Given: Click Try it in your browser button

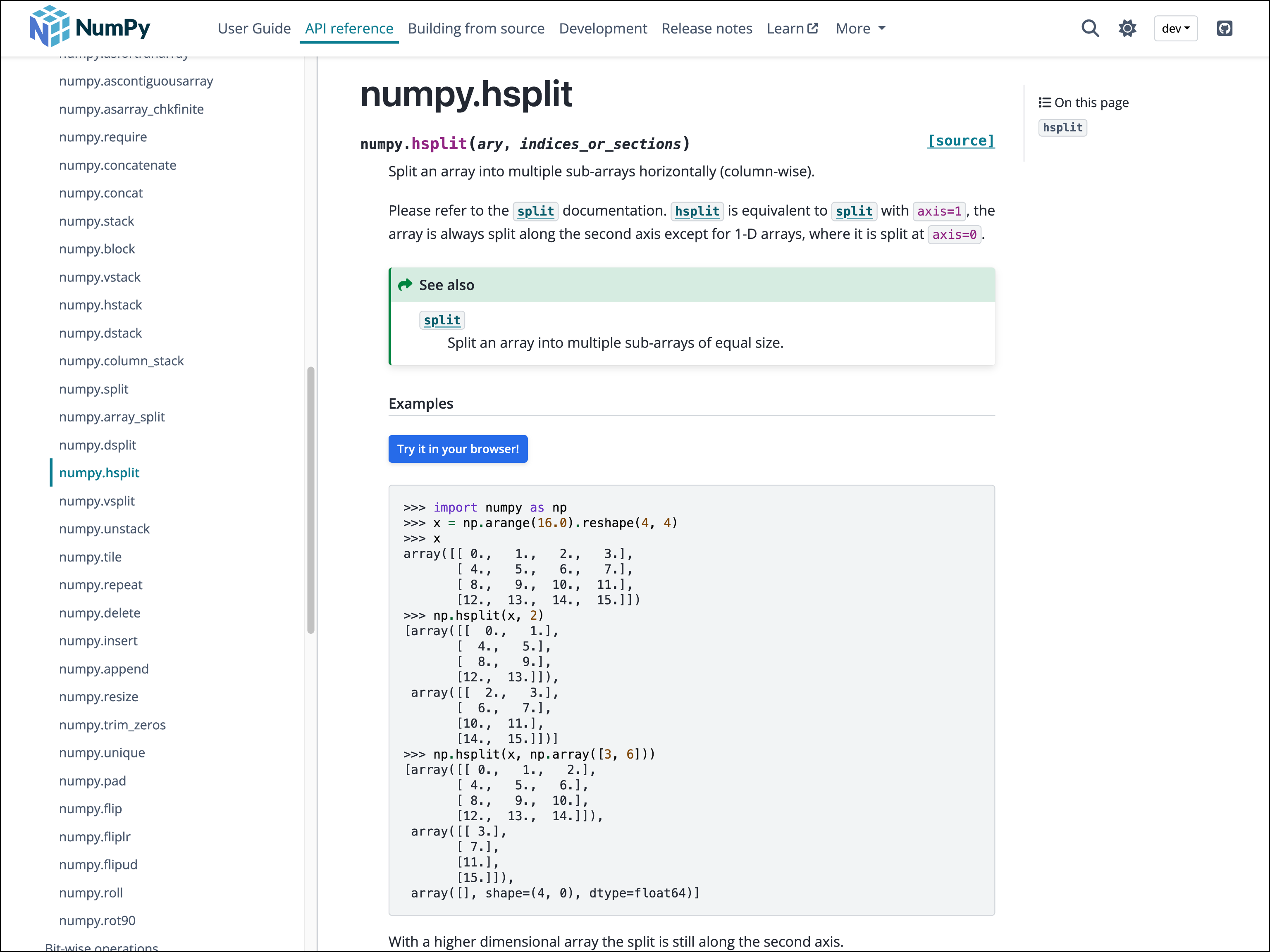Looking at the screenshot, I should pos(458,449).
